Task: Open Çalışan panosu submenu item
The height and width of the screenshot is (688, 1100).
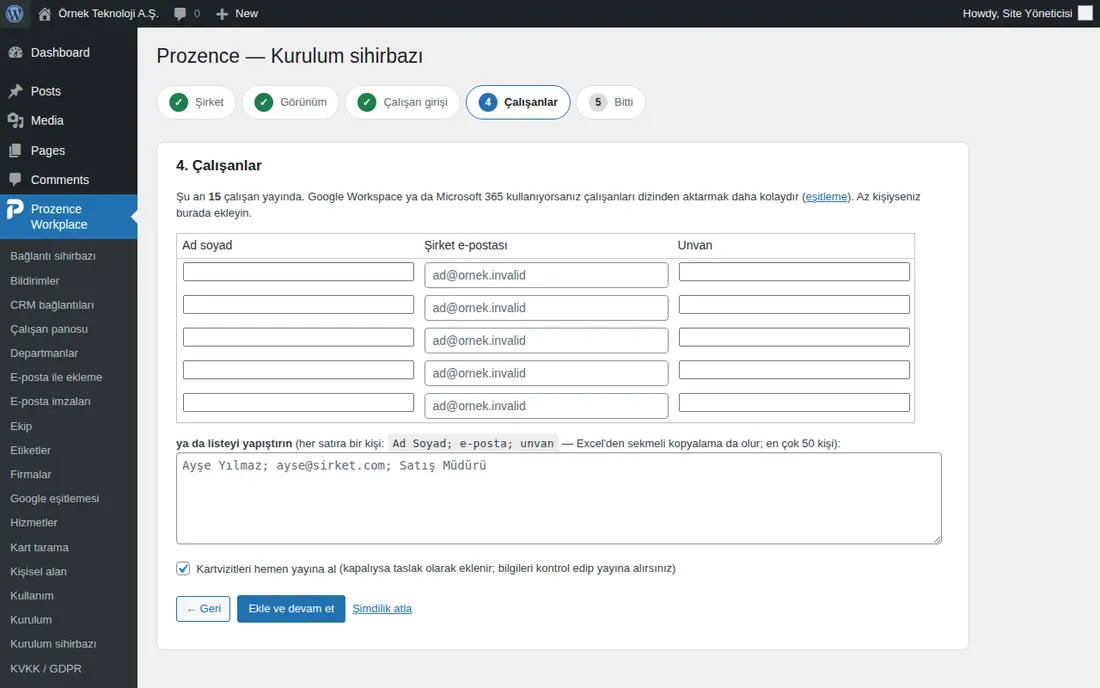Action: coord(49,329)
